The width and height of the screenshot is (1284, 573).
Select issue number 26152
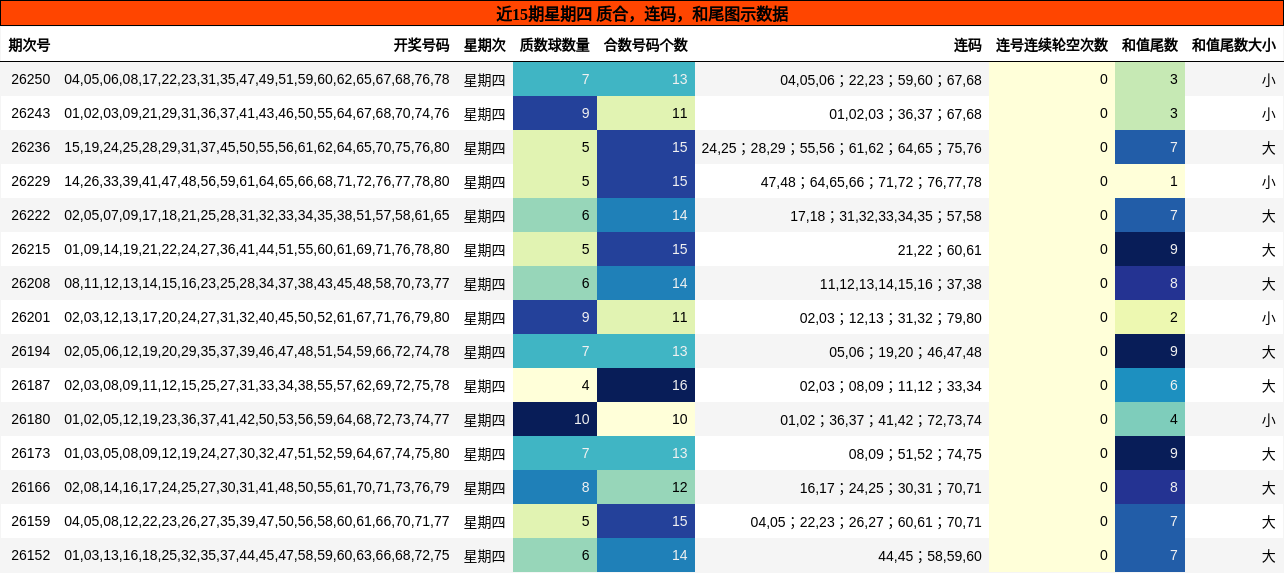[x=30, y=555]
